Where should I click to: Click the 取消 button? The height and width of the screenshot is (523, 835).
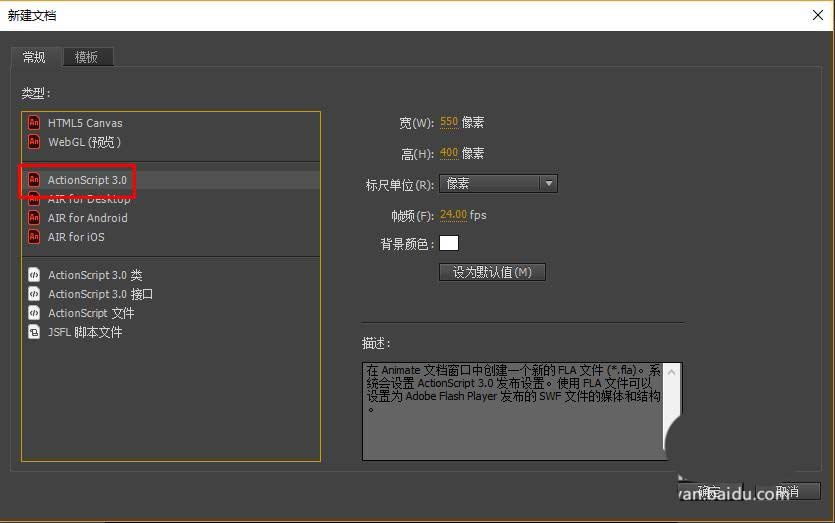tap(787, 491)
